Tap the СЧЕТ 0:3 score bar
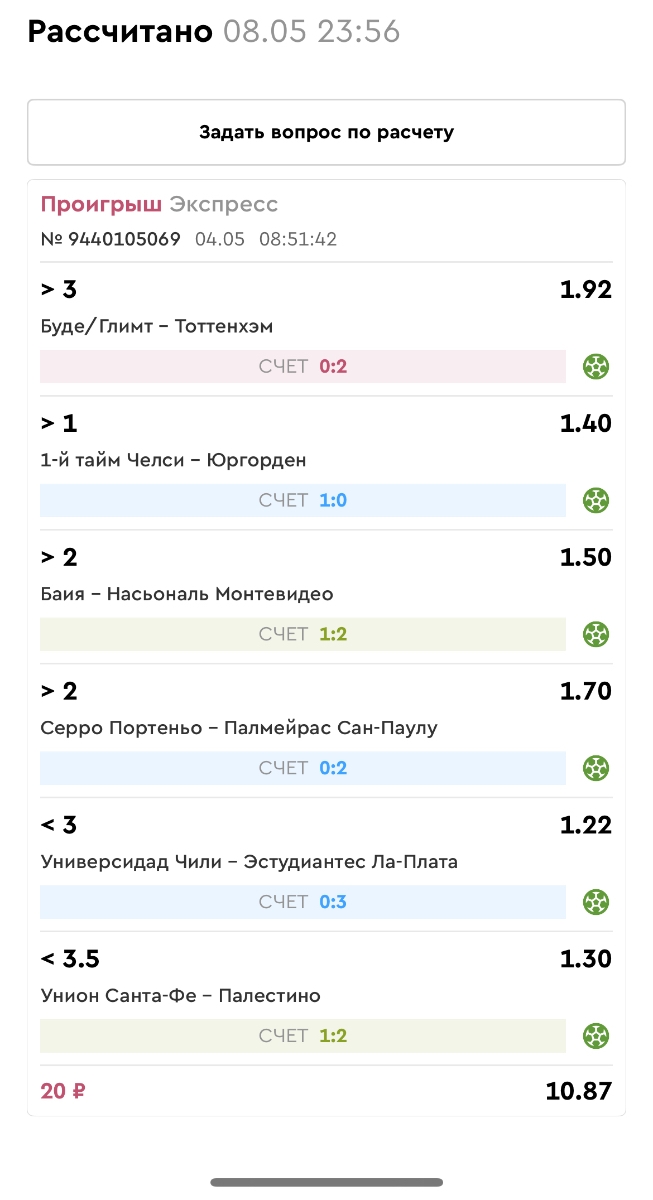Viewport: 653px width, 1200px height. [303, 902]
